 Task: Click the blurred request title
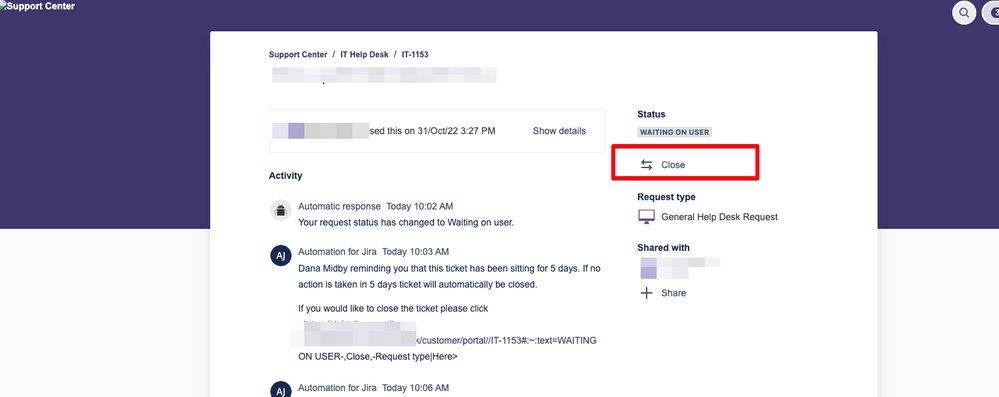384,75
